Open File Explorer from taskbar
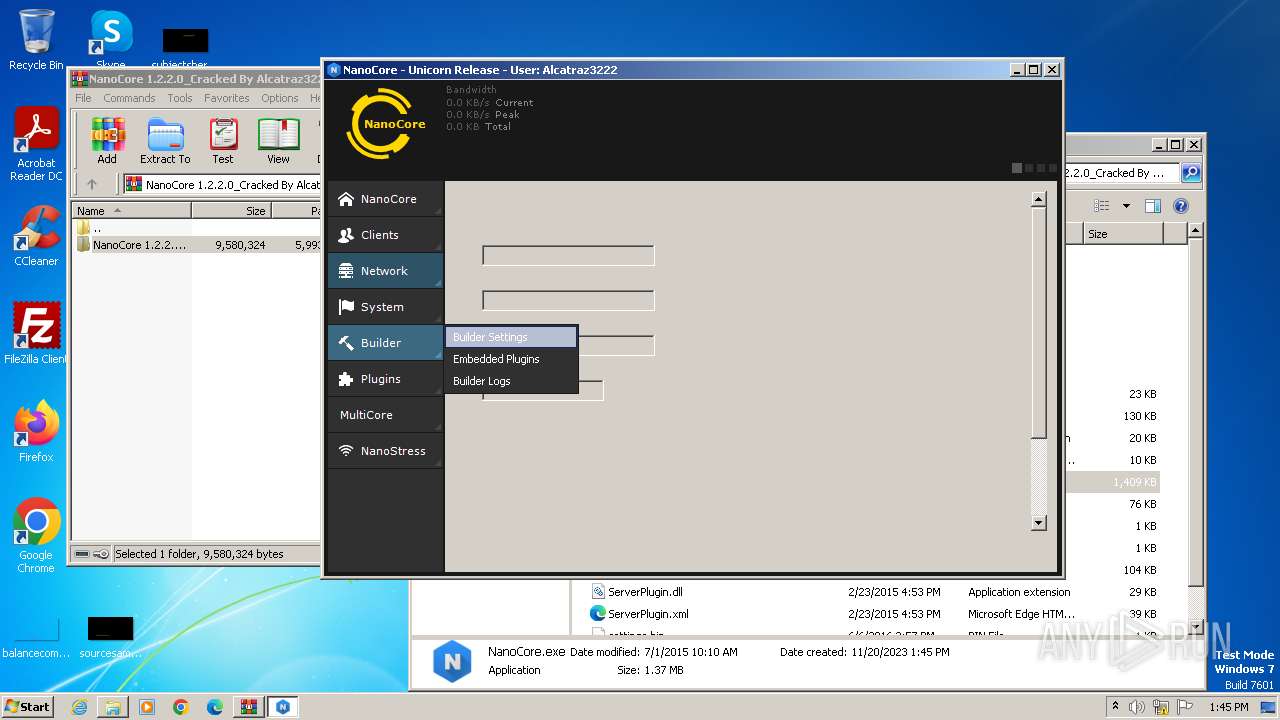 pos(113,707)
